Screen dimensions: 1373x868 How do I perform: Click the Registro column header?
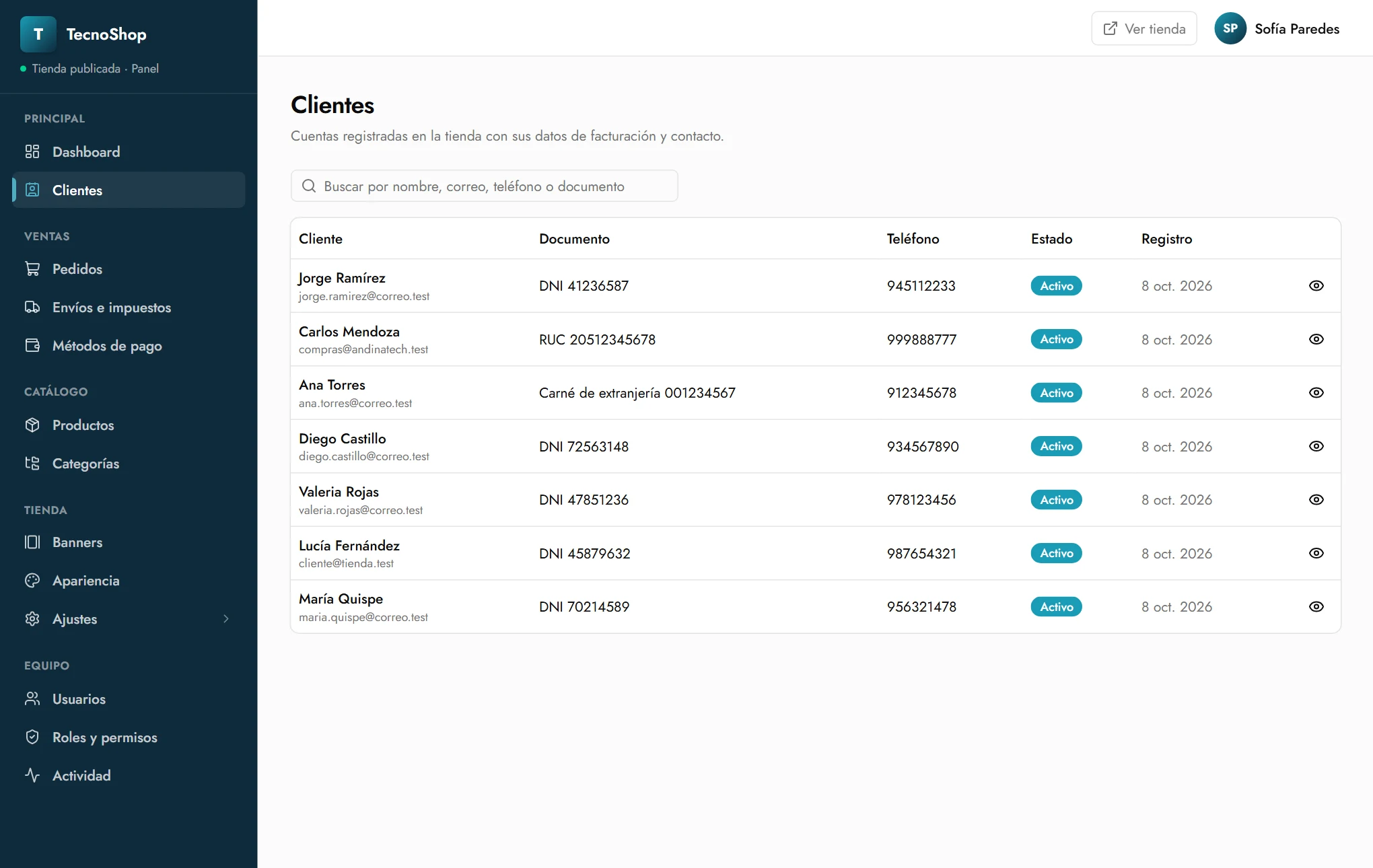click(1166, 239)
